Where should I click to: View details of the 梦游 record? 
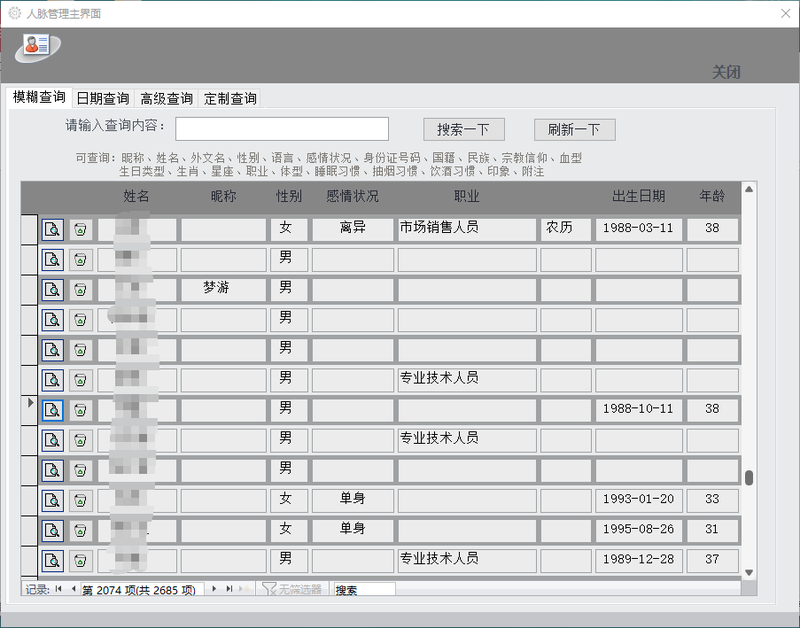pos(53,290)
